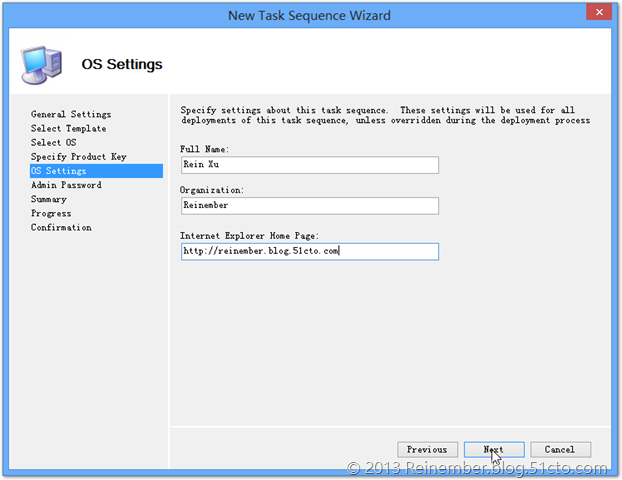Click the computer icon in the header
The image size is (622, 480).
pos(42,65)
